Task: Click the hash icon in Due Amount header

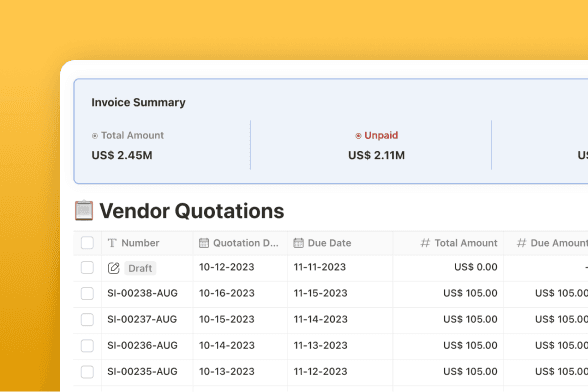Action: pos(521,243)
